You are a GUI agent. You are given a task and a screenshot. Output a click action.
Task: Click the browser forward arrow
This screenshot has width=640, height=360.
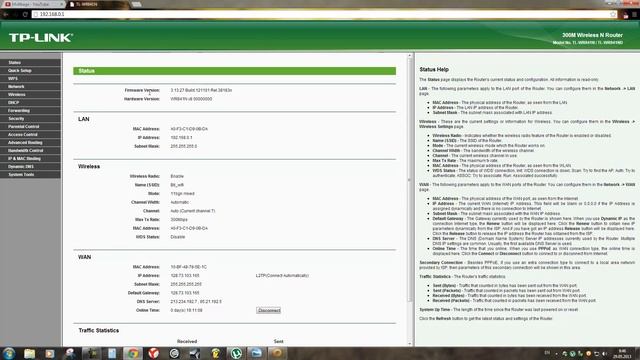coord(16,14)
